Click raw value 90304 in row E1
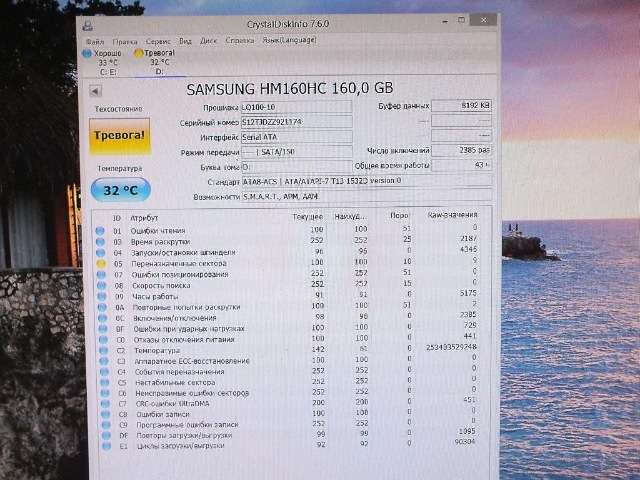The height and width of the screenshot is (480, 640). (464, 442)
